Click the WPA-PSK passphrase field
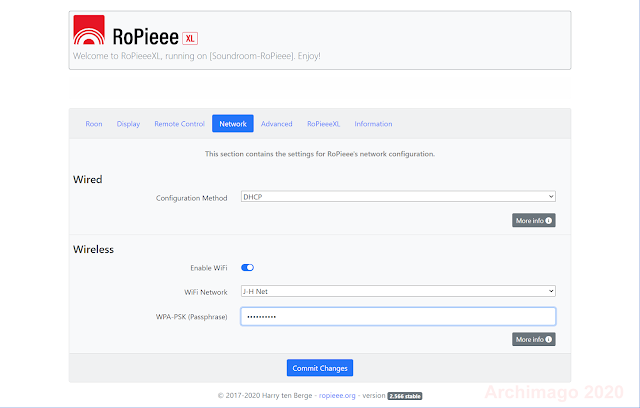Screen dimensions: 640x408 [398, 316]
